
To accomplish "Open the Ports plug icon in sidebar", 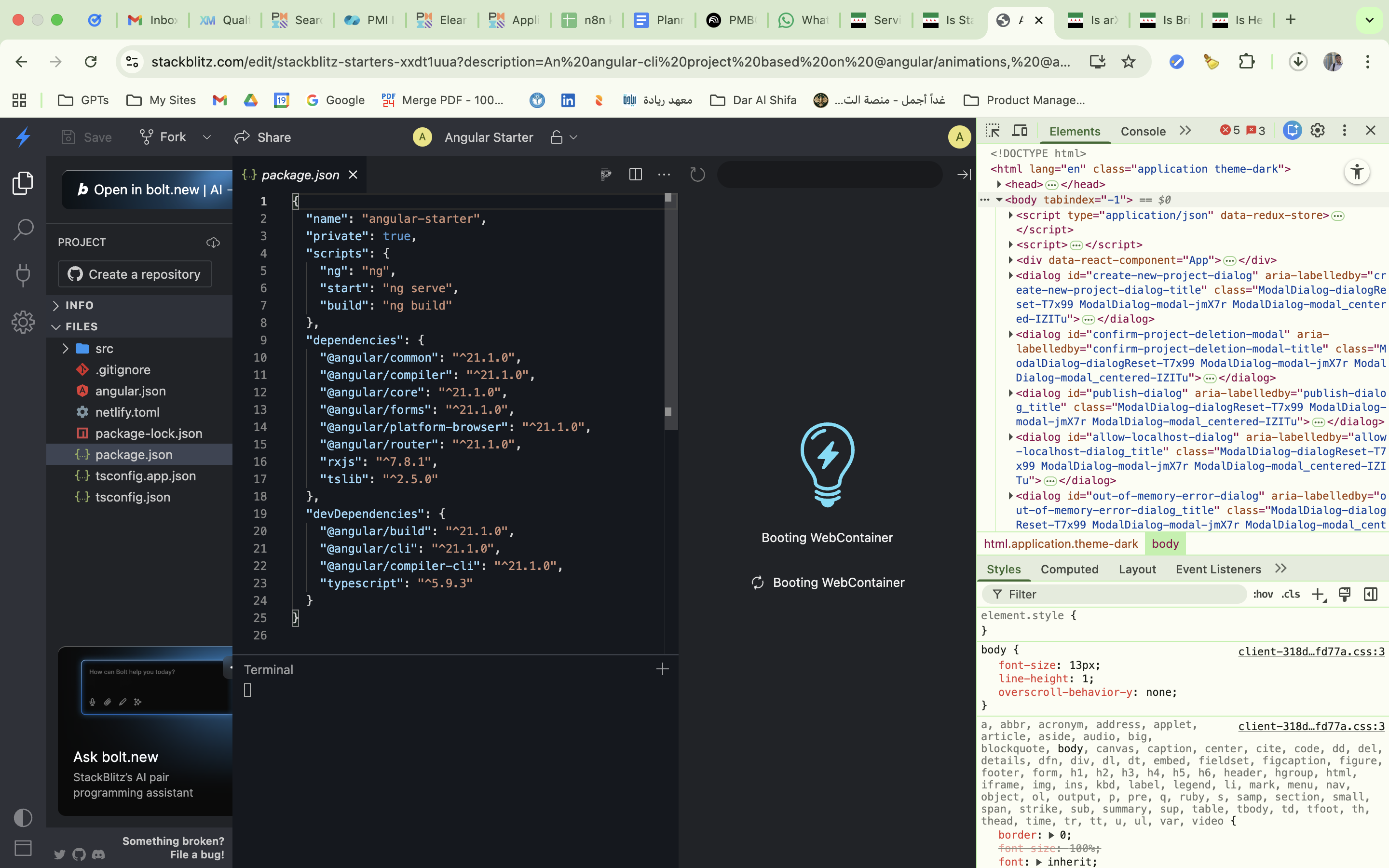I will click(x=23, y=275).
